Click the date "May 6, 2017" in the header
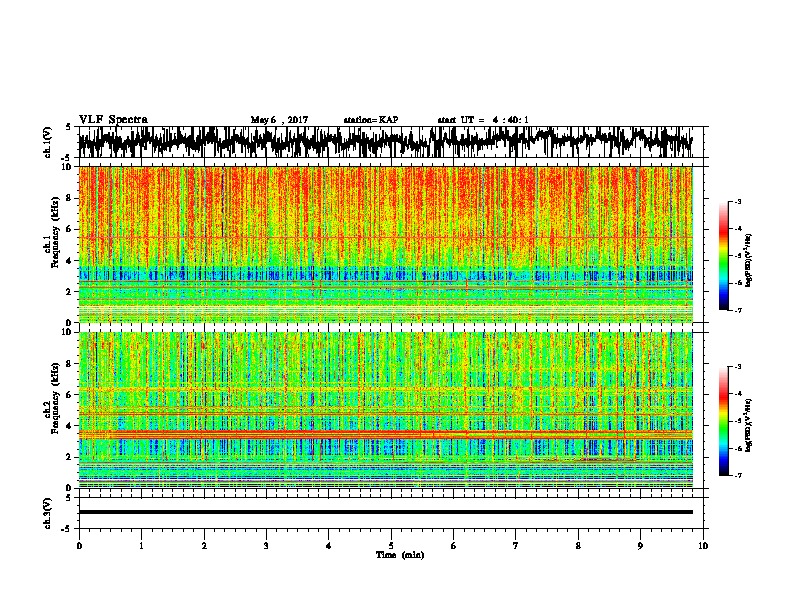 pos(279,120)
